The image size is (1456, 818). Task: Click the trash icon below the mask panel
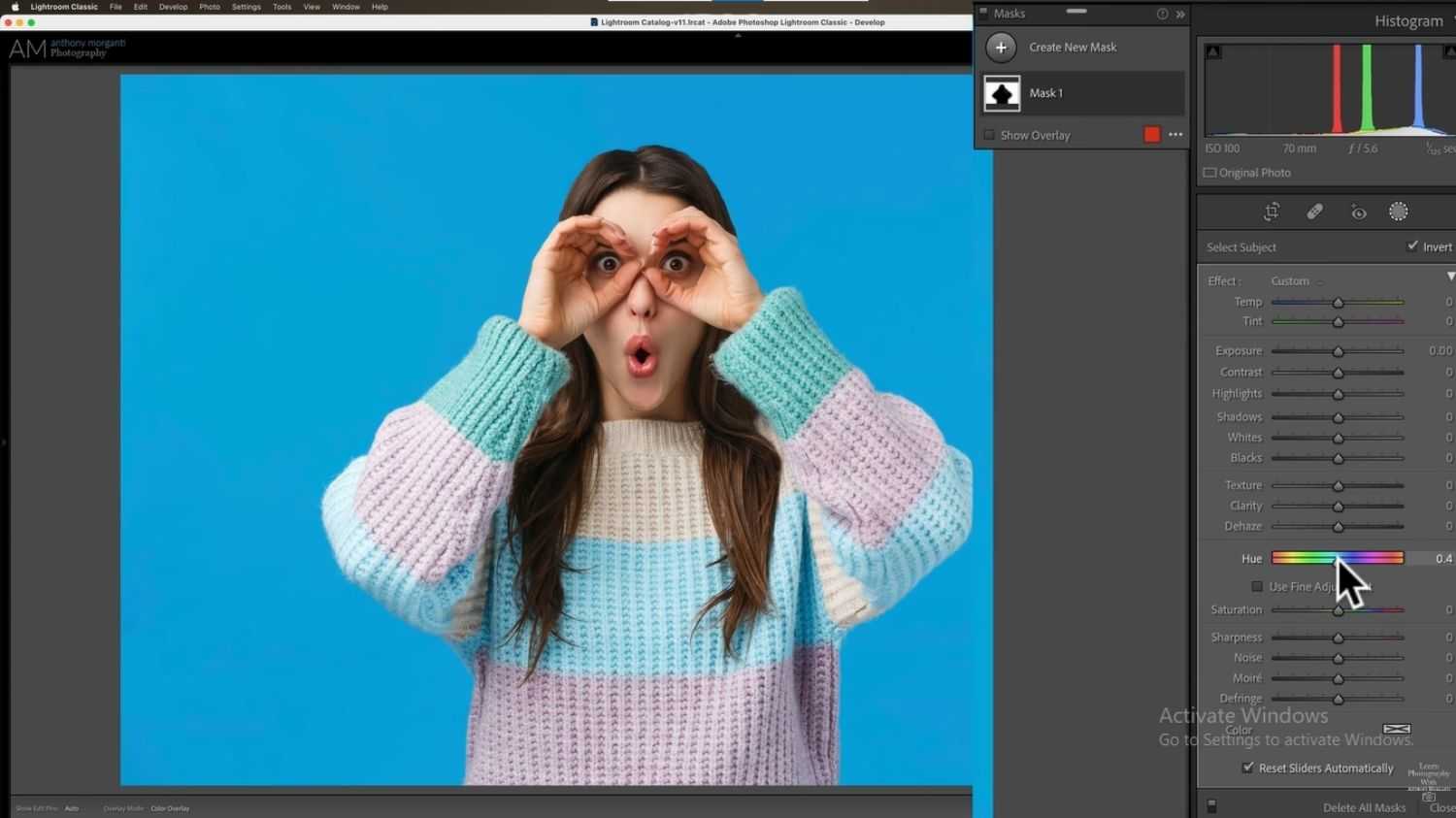click(x=1210, y=804)
